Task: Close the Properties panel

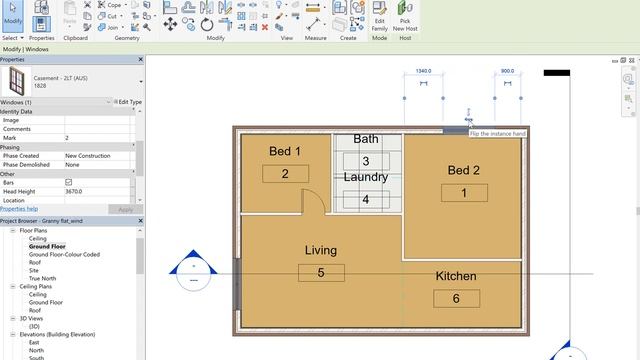Action: tap(140, 59)
